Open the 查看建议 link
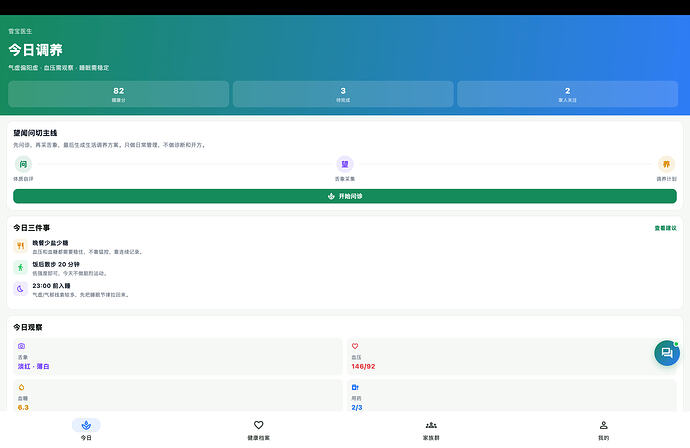This screenshot has height=448, width=690. tap(665, 228)
